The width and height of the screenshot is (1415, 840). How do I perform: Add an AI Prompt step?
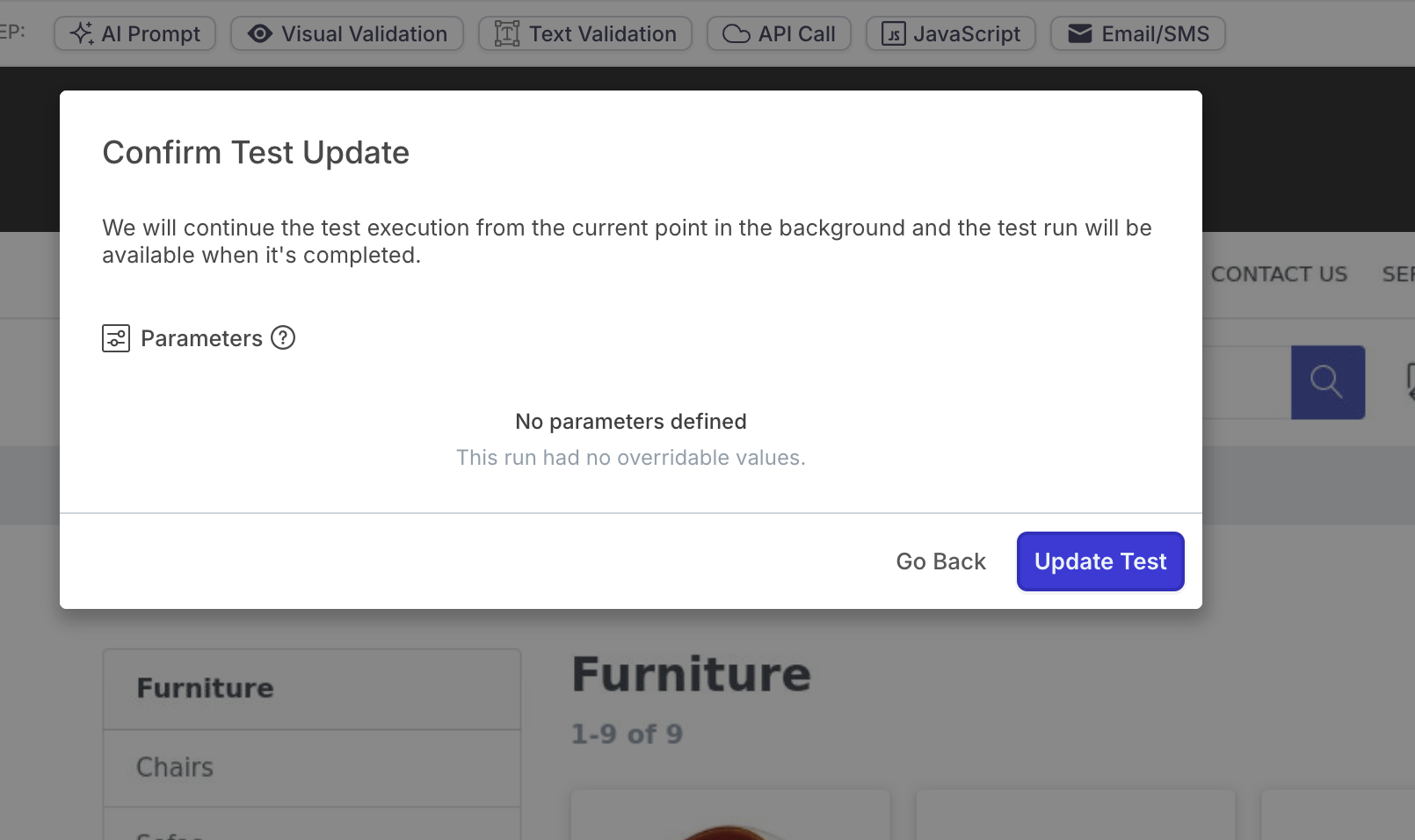[x=134, y=34]
